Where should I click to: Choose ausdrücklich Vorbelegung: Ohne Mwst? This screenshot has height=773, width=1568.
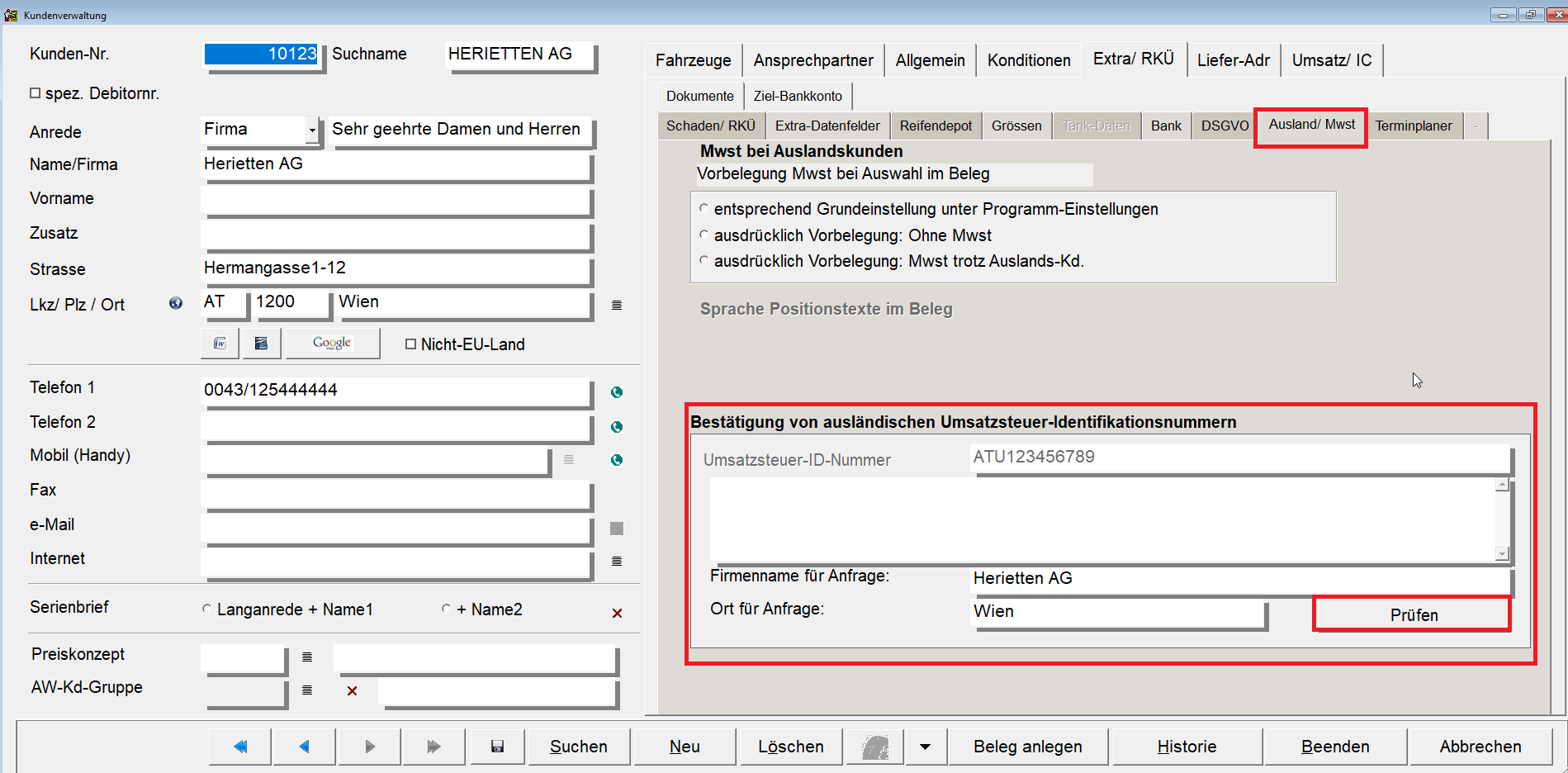coord(704,235)
